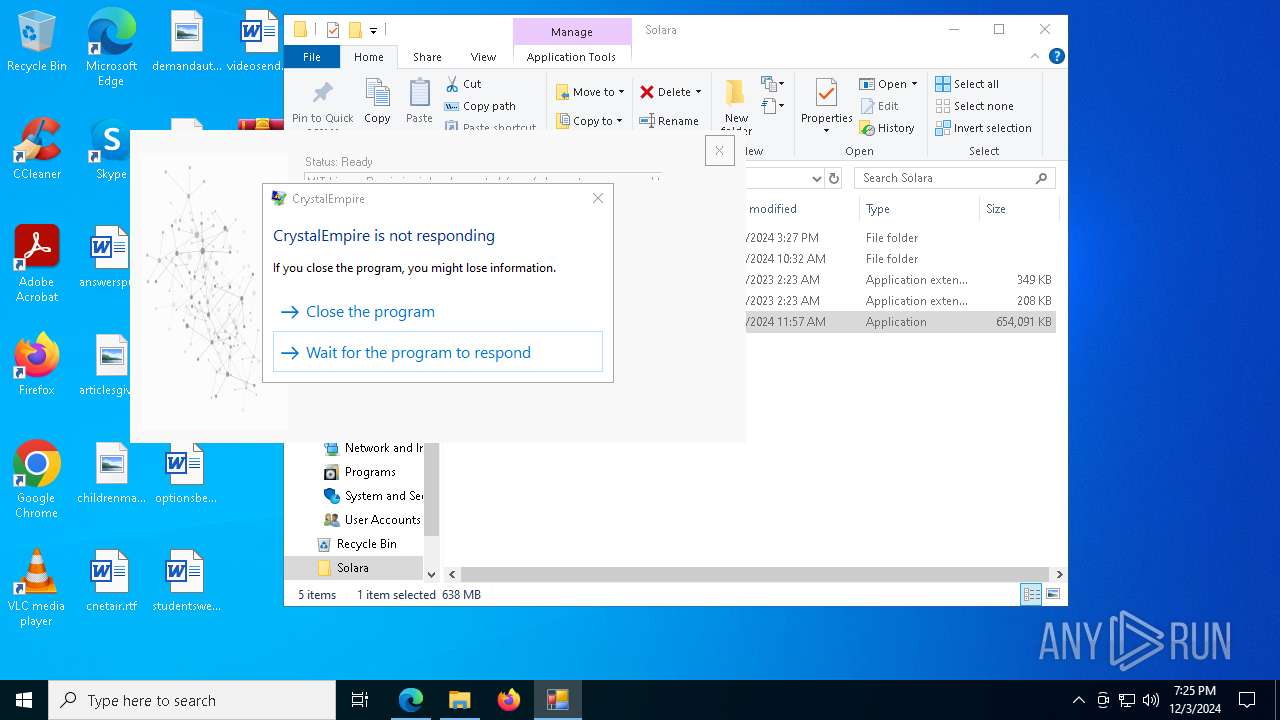Click Rename in the ribbon
Viewport: 1280px width, 720px height.
669,121
